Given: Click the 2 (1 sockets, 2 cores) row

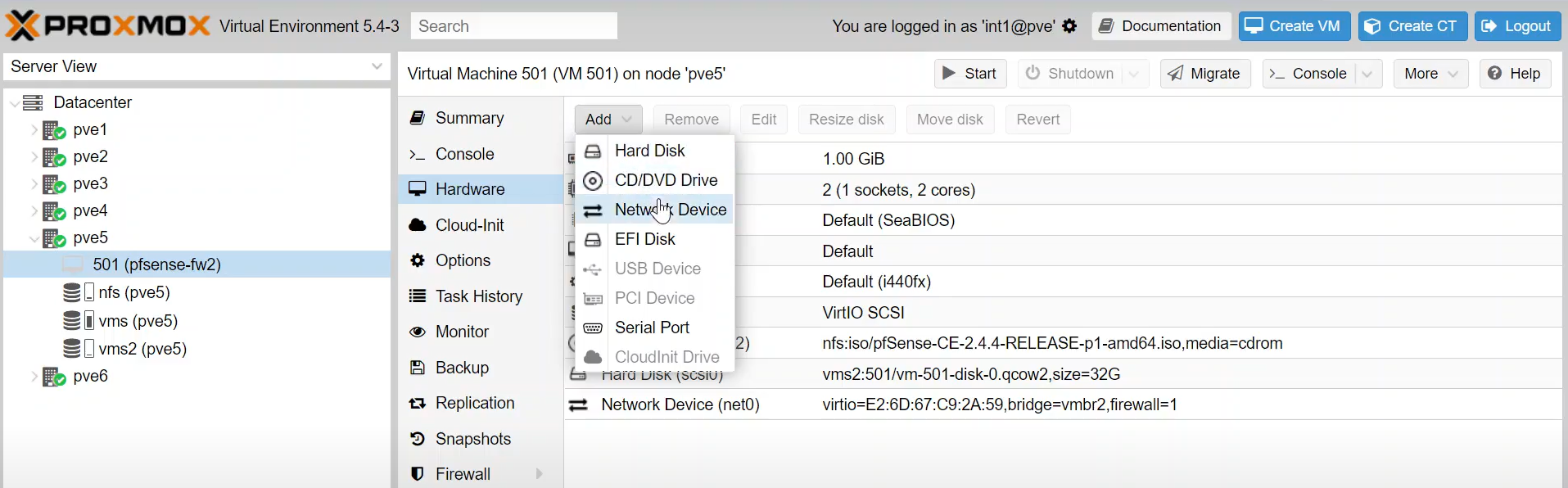Looking at the screenshot, I should click(1063, 190).
